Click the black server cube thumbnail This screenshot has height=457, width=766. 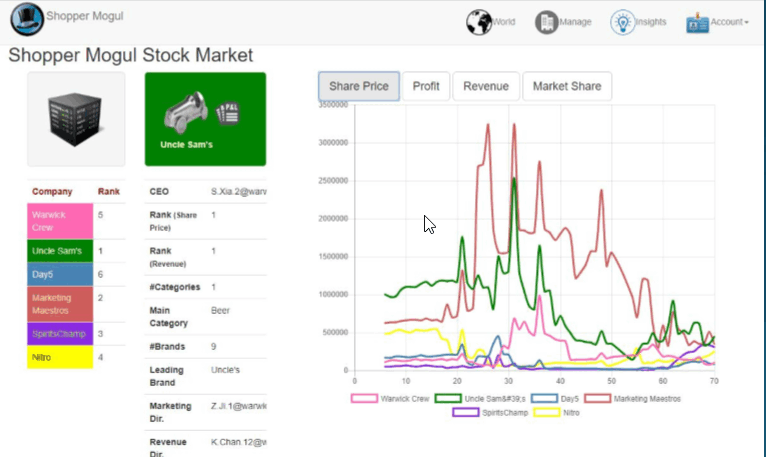[76, 119]
